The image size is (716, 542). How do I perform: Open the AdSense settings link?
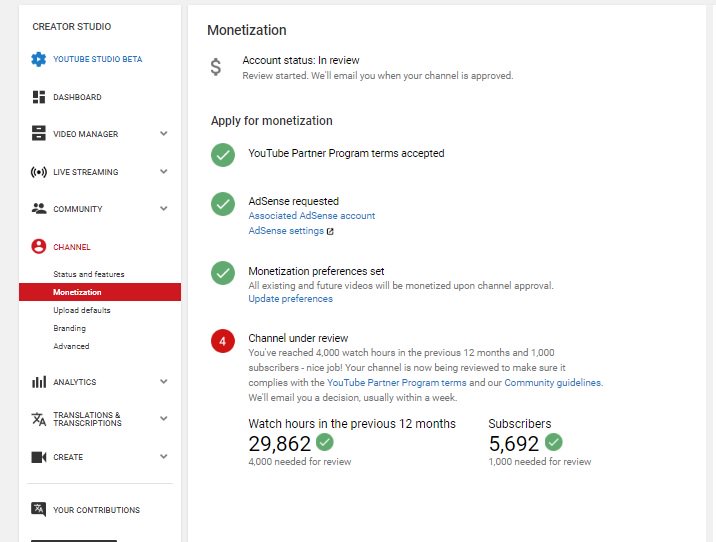(286, 231)
